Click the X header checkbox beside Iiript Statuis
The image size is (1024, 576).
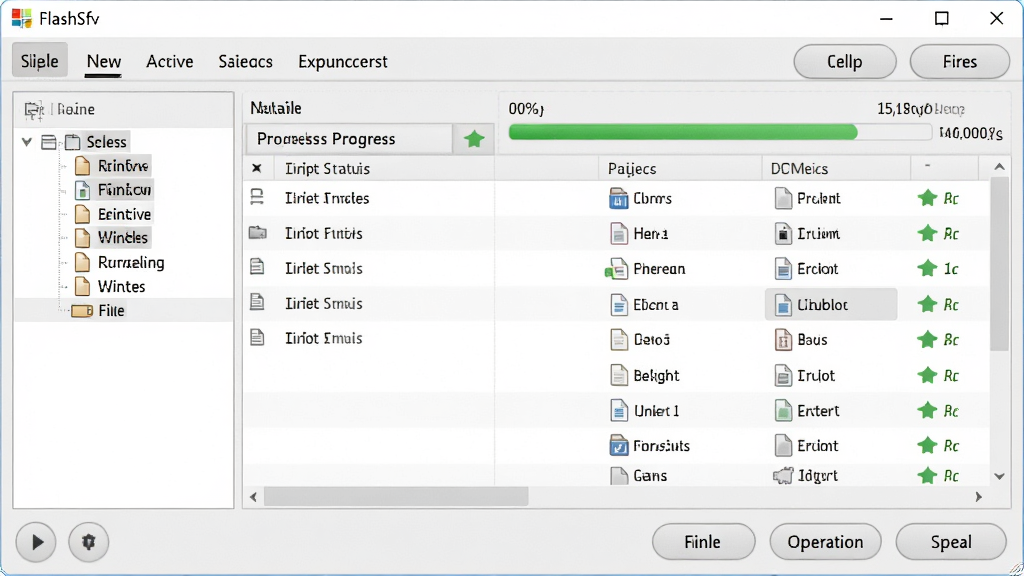(x=257, y=168)
